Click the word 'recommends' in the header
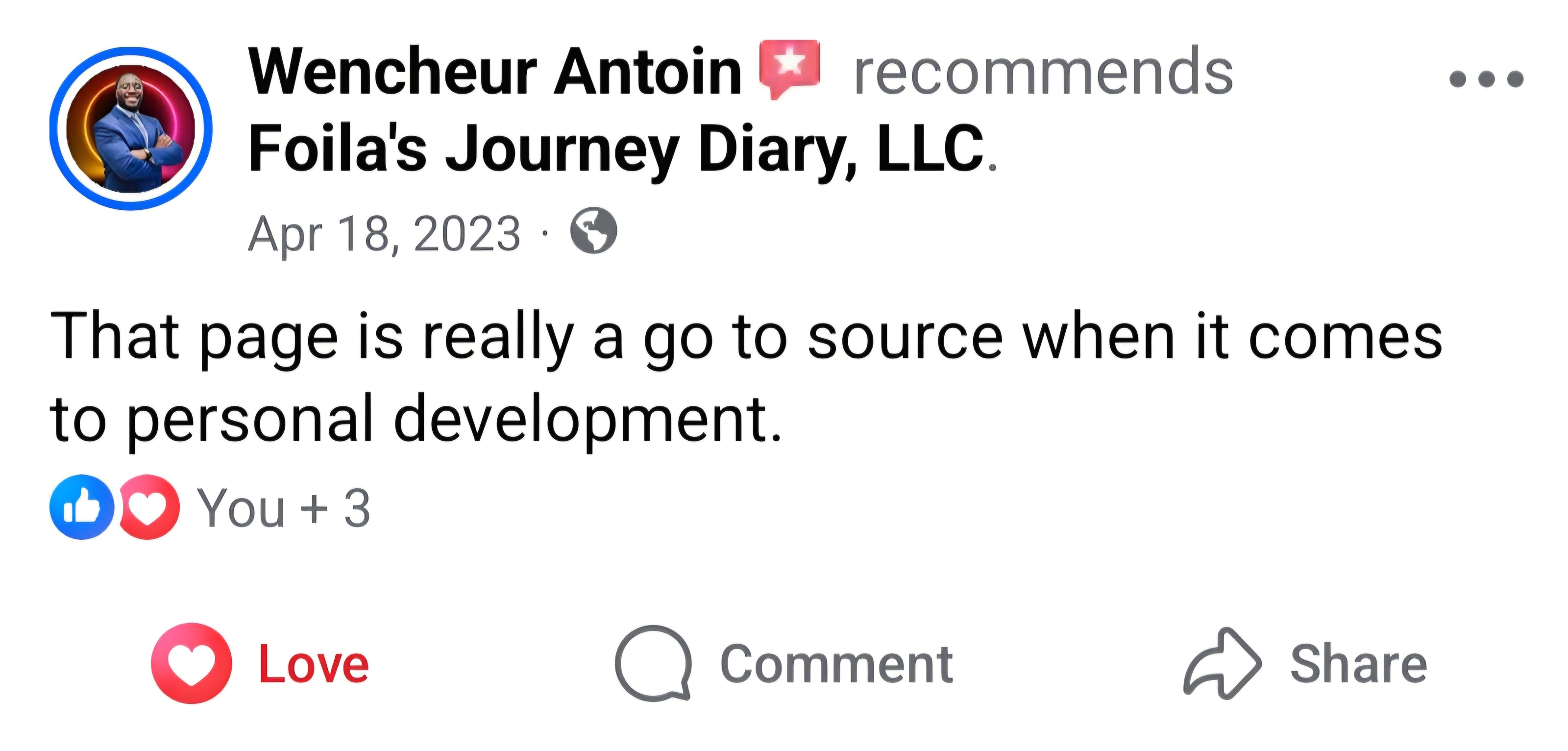The width and height of the screenshot is (1568, 751). click(1043, 72)
